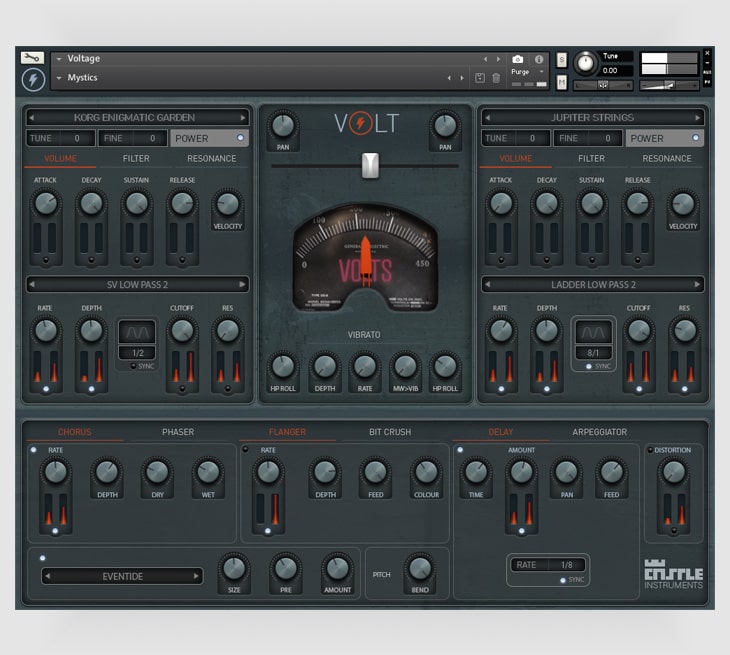The width and height of the screenshot is (730, 655).
Task: Open the right LFO 8/1 rate selector
Action: [x=593, y=353]
